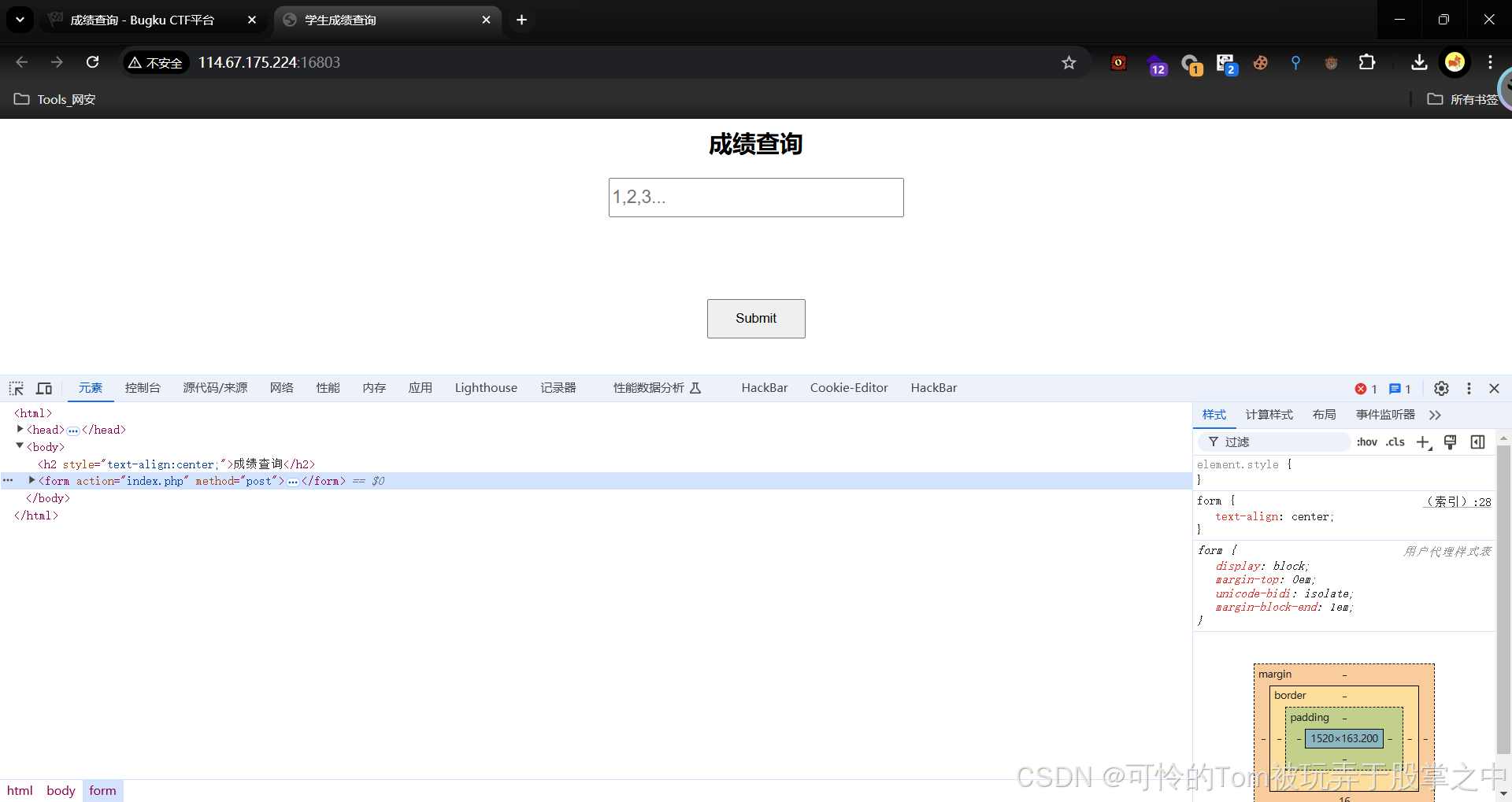The height and width of the screenshot is (802, 1512).
Task: Bookmark the page via the star icon
Action: click(x=1069, y=62)
